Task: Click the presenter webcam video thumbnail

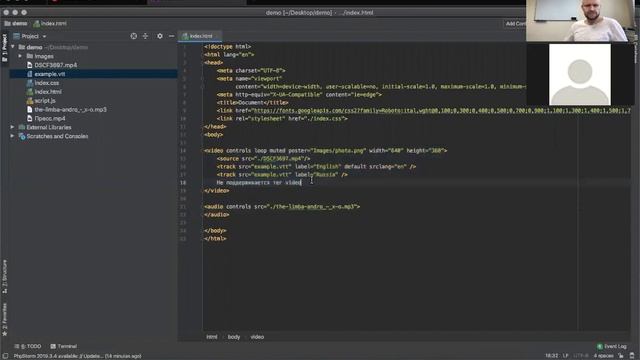Action: coord(580,20)
